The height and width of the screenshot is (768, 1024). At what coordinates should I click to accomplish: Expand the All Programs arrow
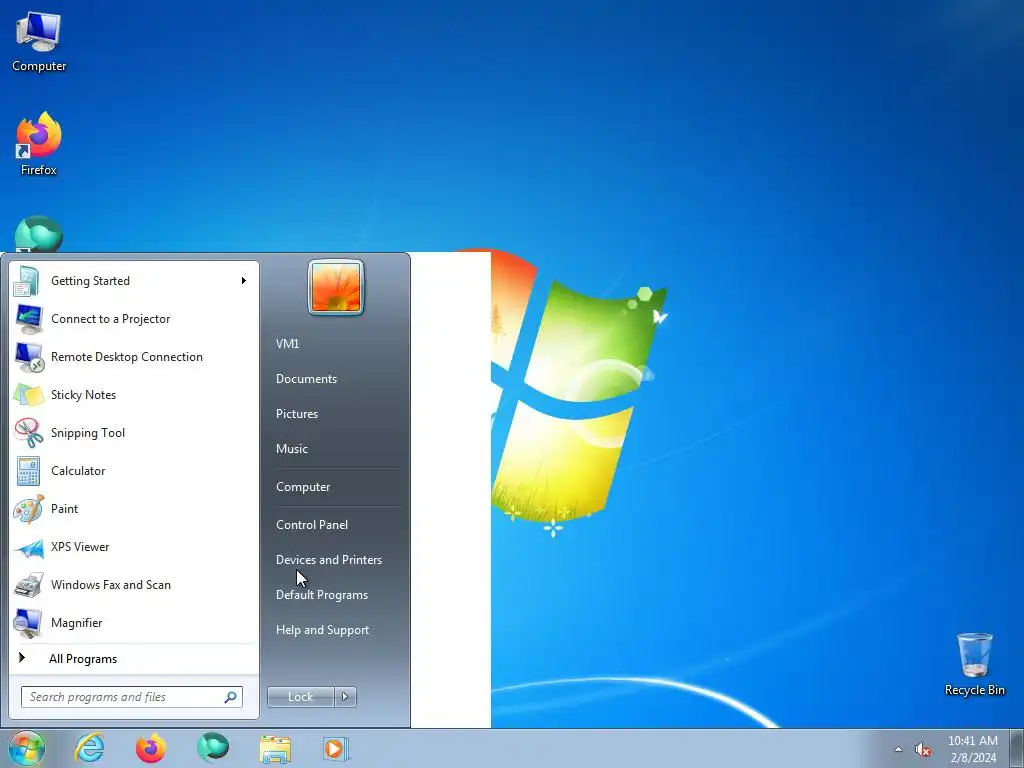tap(22, 658)
